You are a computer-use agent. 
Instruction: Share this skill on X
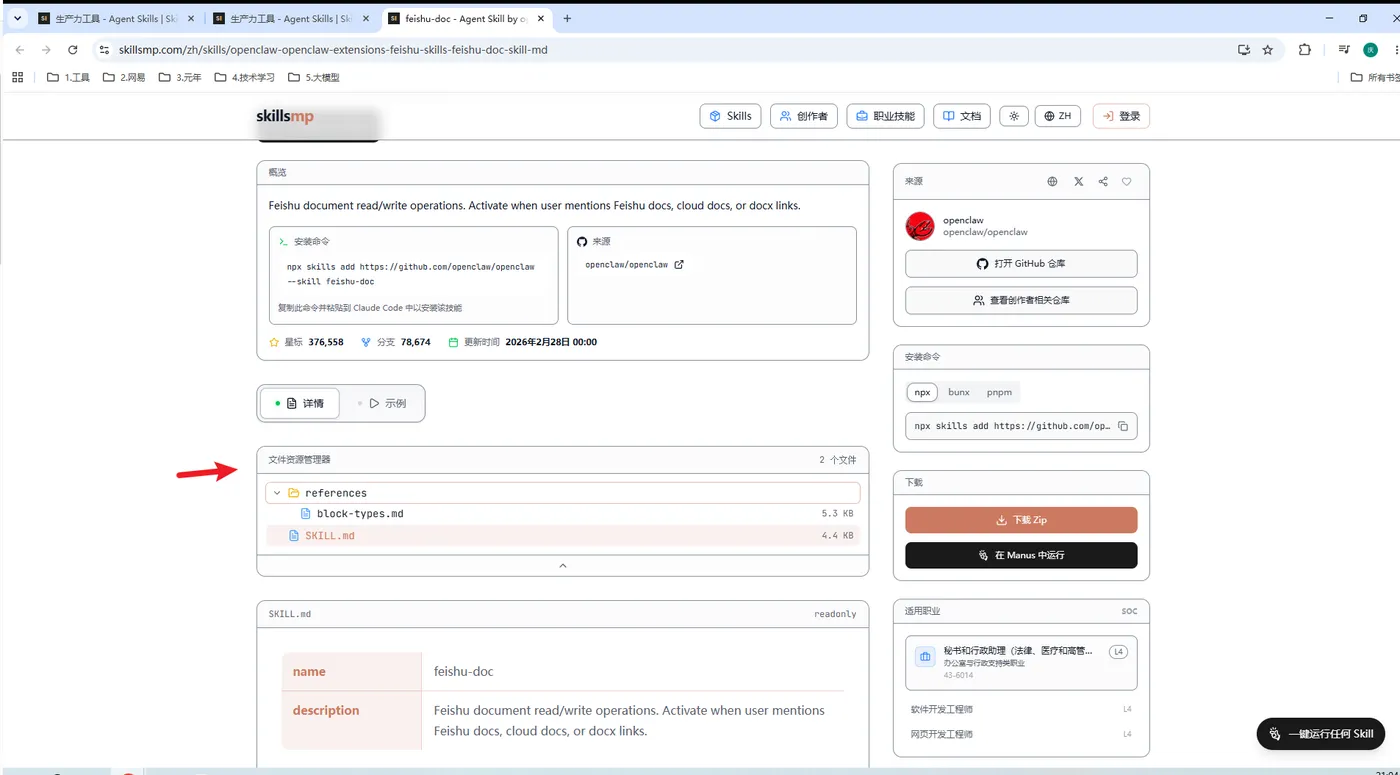[x=1078, y=182]
